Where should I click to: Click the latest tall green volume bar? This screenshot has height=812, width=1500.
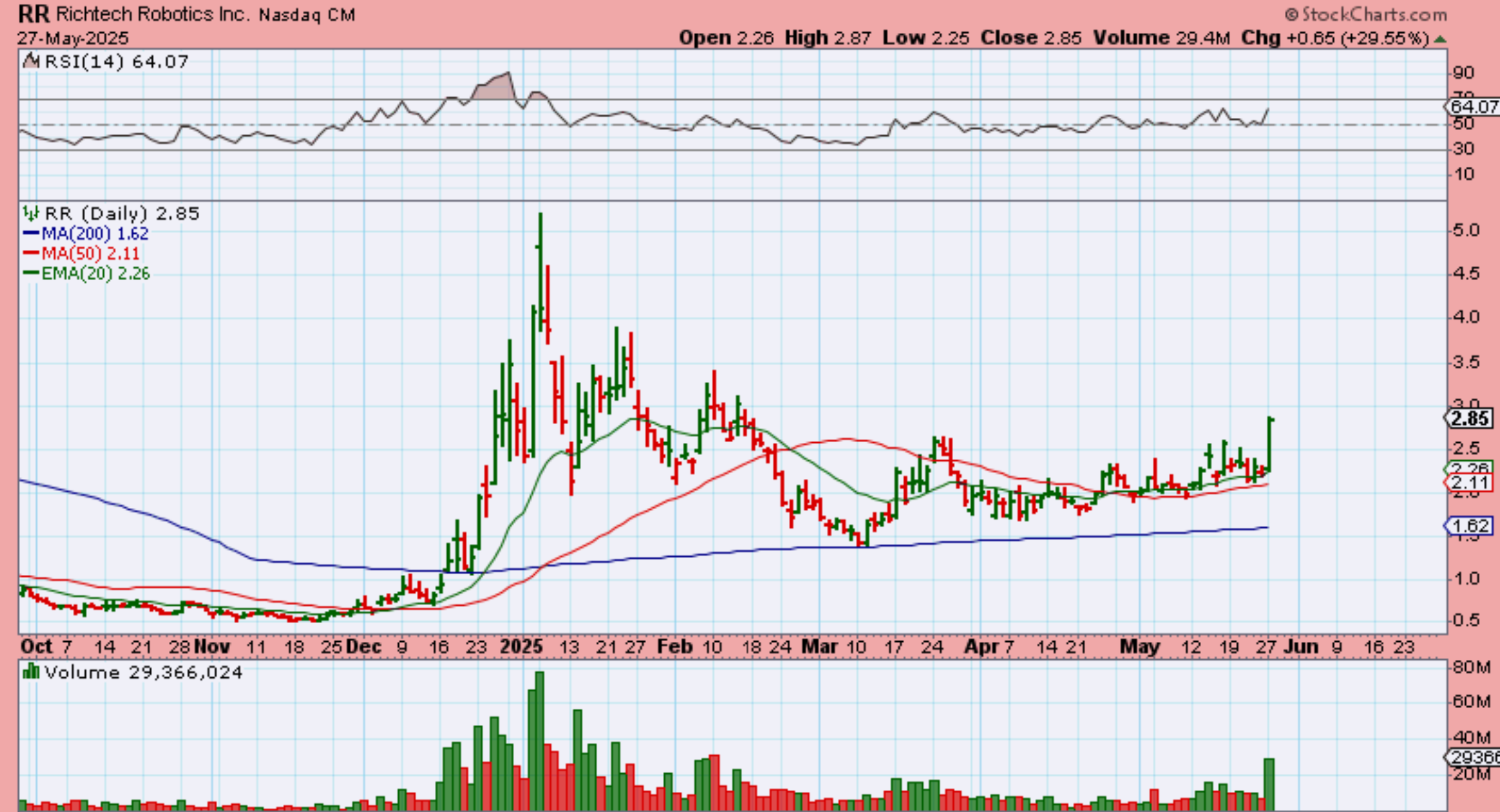(1269, 784)
